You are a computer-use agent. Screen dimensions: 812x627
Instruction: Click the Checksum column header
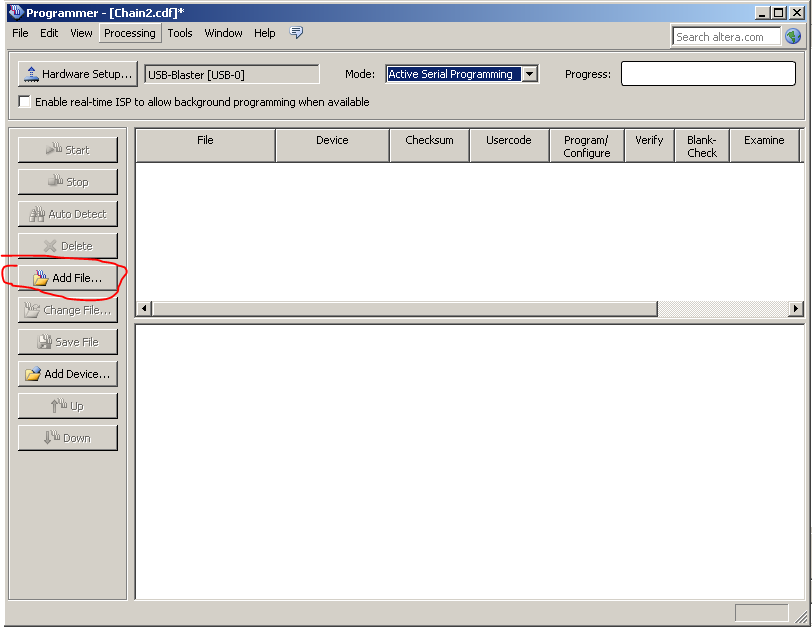click(x=429, y=141)
